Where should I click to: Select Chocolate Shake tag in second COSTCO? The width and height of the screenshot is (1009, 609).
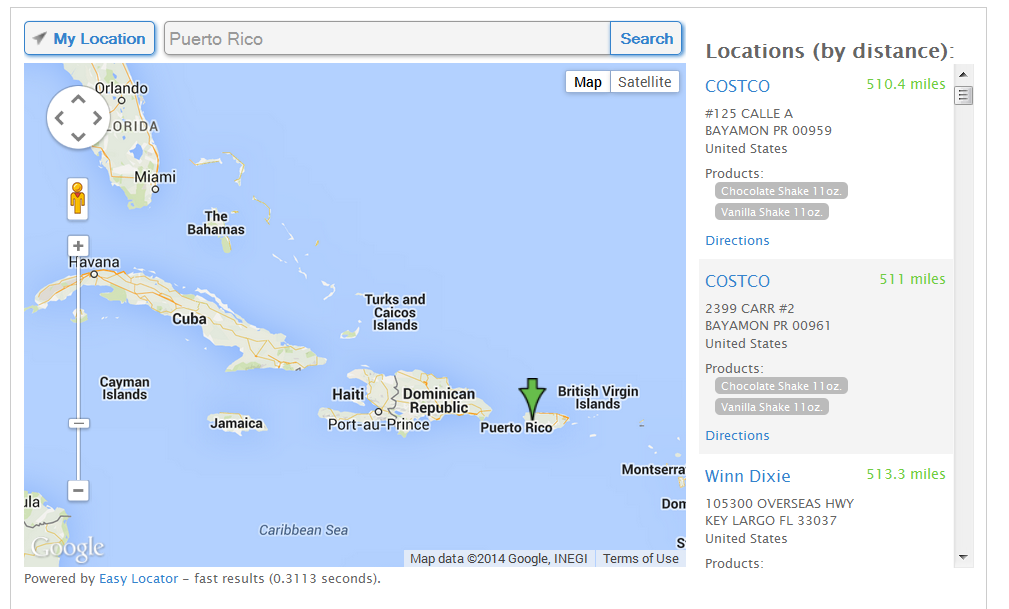(x=781, y=386)
